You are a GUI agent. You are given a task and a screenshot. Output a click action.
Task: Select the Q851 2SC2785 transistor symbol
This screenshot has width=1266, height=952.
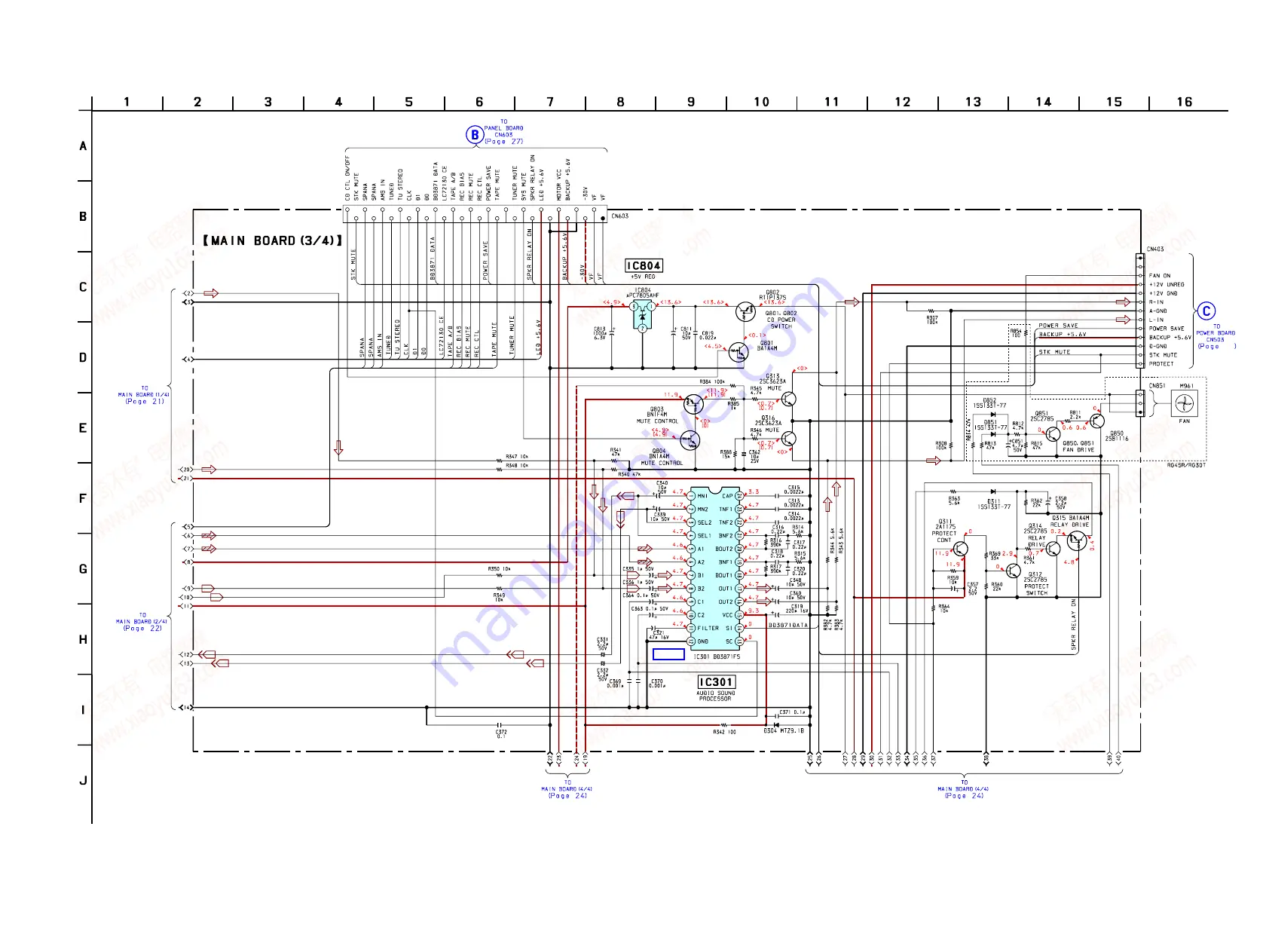tap(1053, 433)
